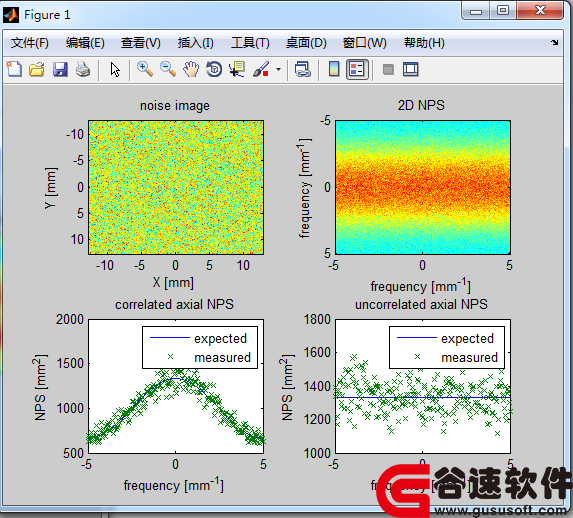The height and width of the screenshot is (518, 573).
Task: Click the correlated axial NPS plot area
Action: coord(176,386)
